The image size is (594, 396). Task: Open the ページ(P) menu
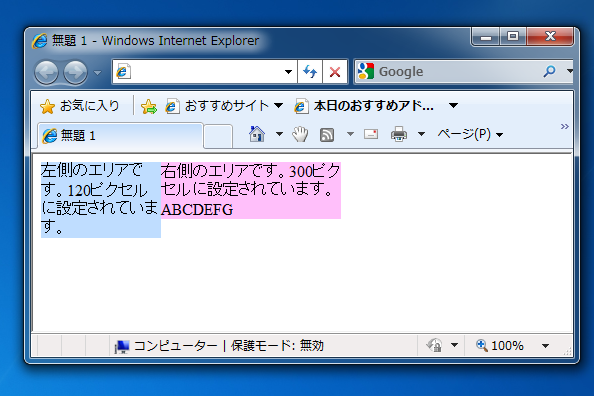(470, 134)
